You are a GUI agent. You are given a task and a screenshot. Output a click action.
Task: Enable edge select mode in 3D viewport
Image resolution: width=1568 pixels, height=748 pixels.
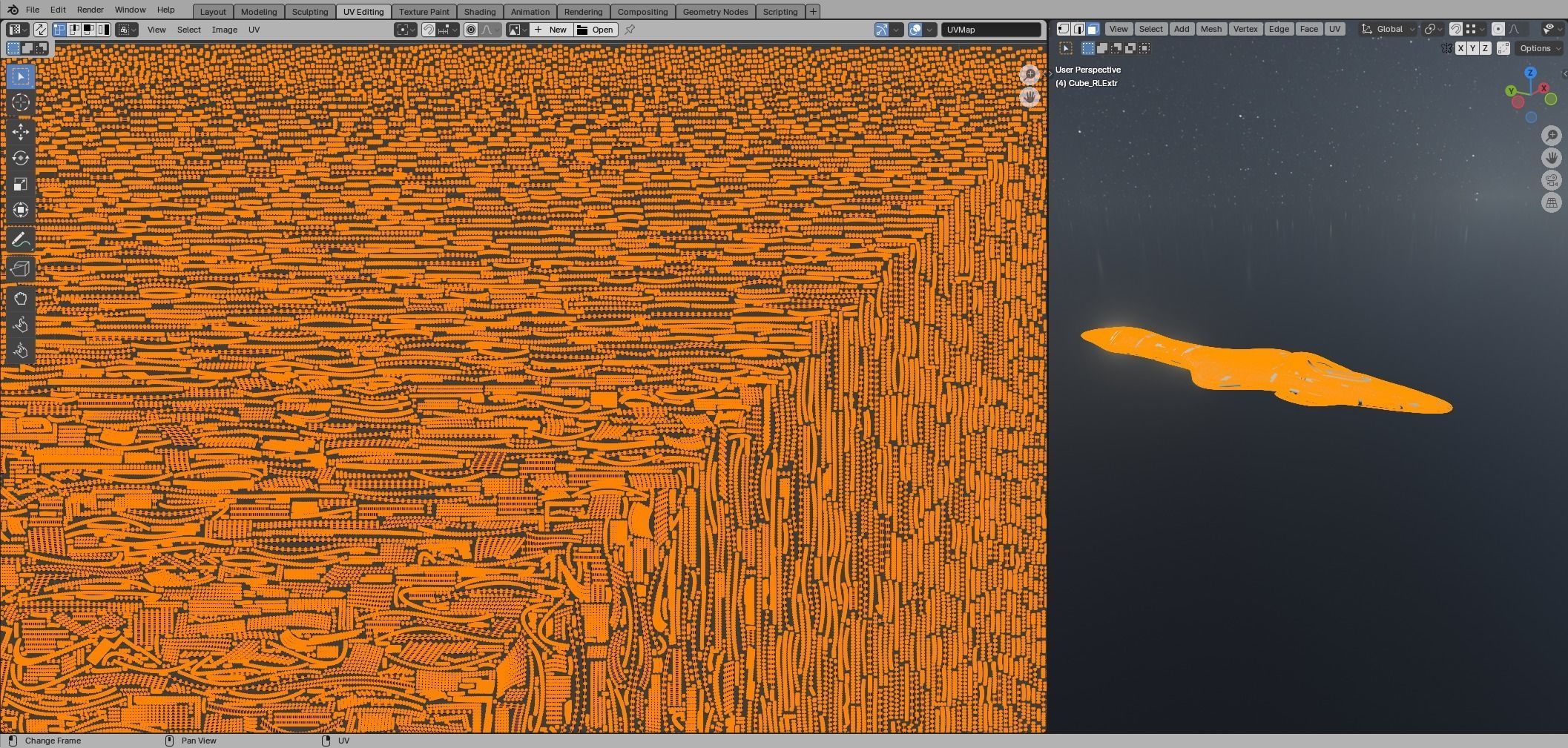(x=1078, y=29)
